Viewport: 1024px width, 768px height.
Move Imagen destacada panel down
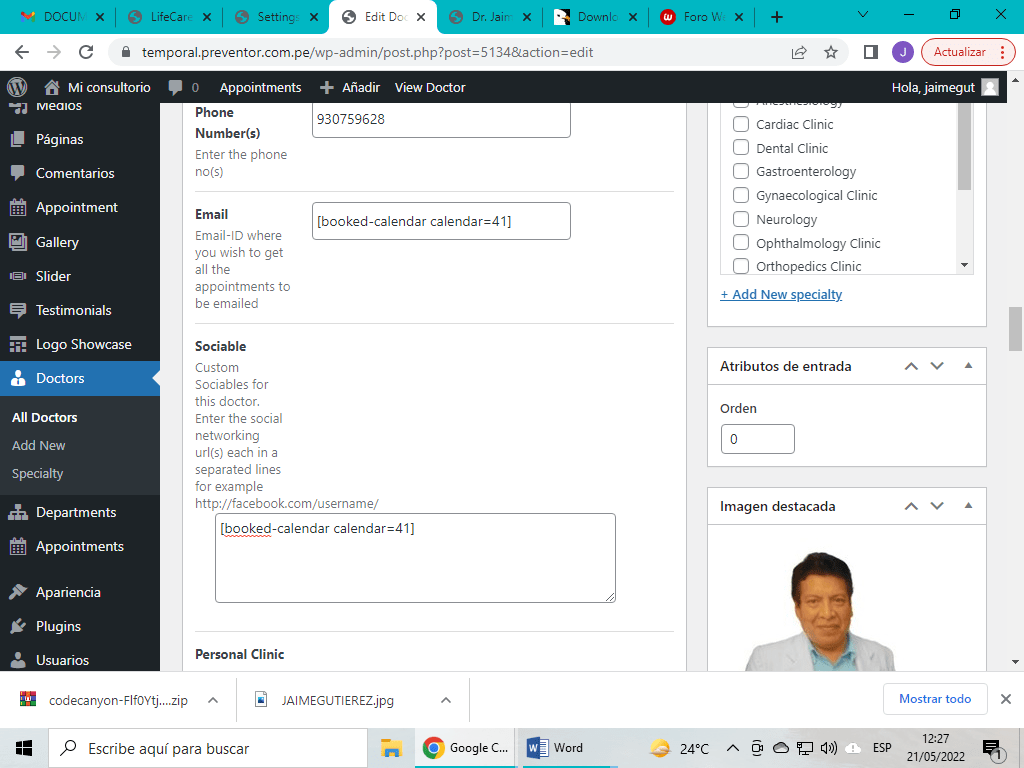coord(937,506)
